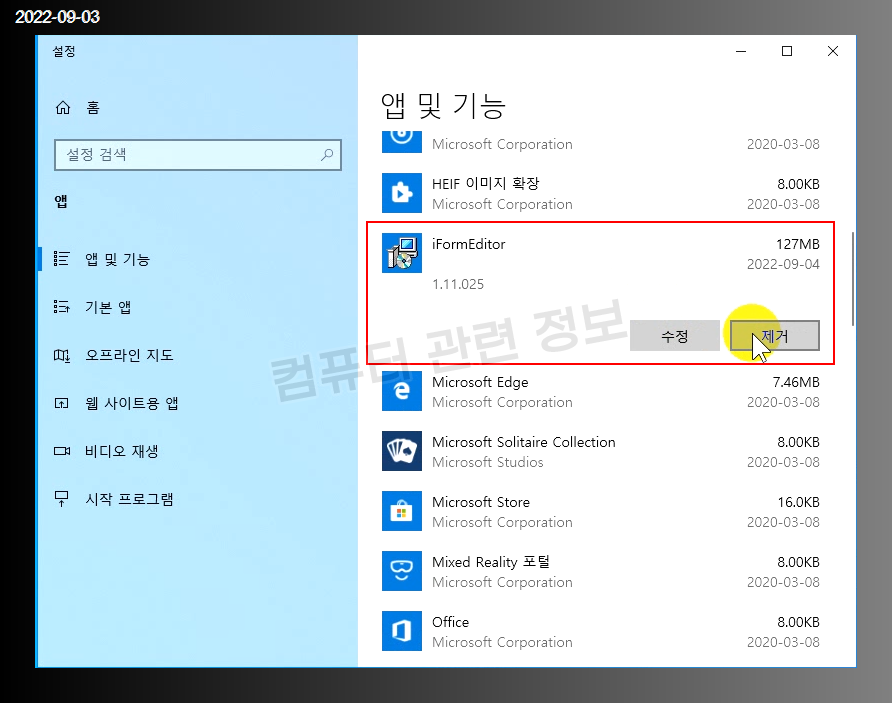
Task: Click the 앱 및 기능 page heading
Action: tap(443, 106)
